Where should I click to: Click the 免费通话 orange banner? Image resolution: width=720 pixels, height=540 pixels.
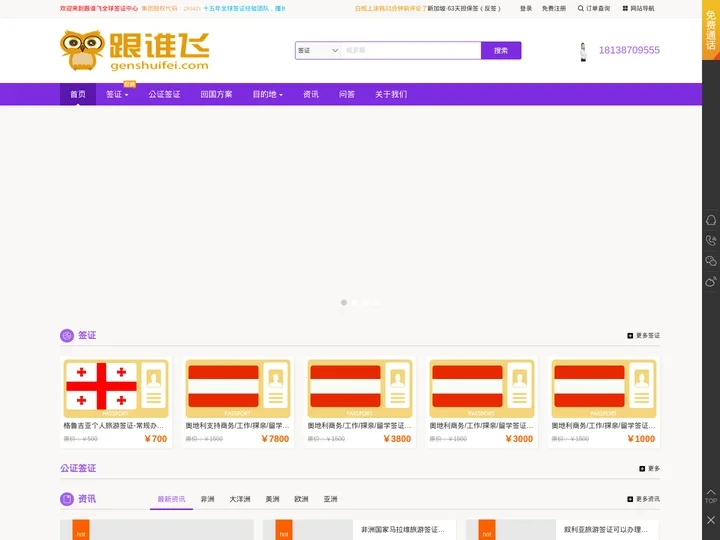point(711,30)
